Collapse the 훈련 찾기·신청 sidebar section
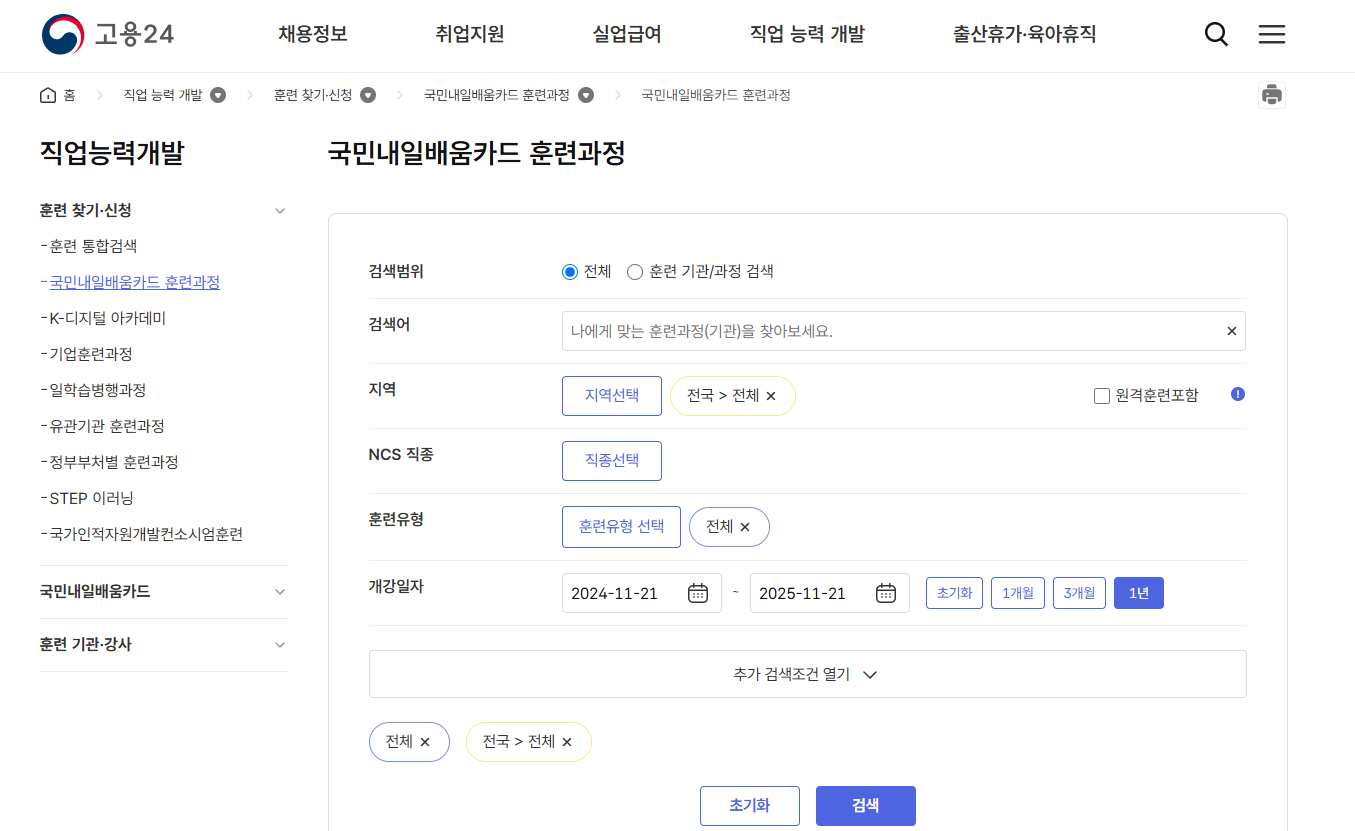The width and height of the screenshot is (1355, 831). pos(280,211)
